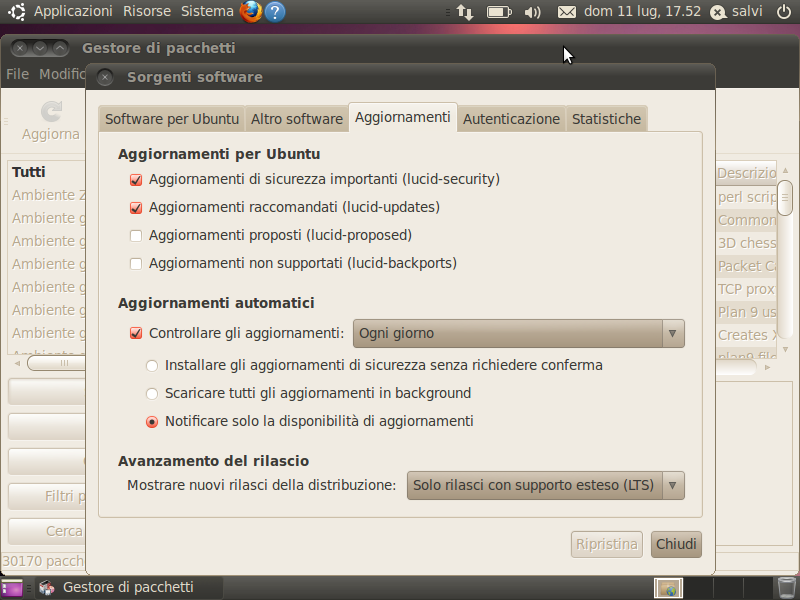Image resolution: width=800 pixels, height=600 pixels.
Task: Open the Applicazioni menu
Action: [x=73, y=11]
